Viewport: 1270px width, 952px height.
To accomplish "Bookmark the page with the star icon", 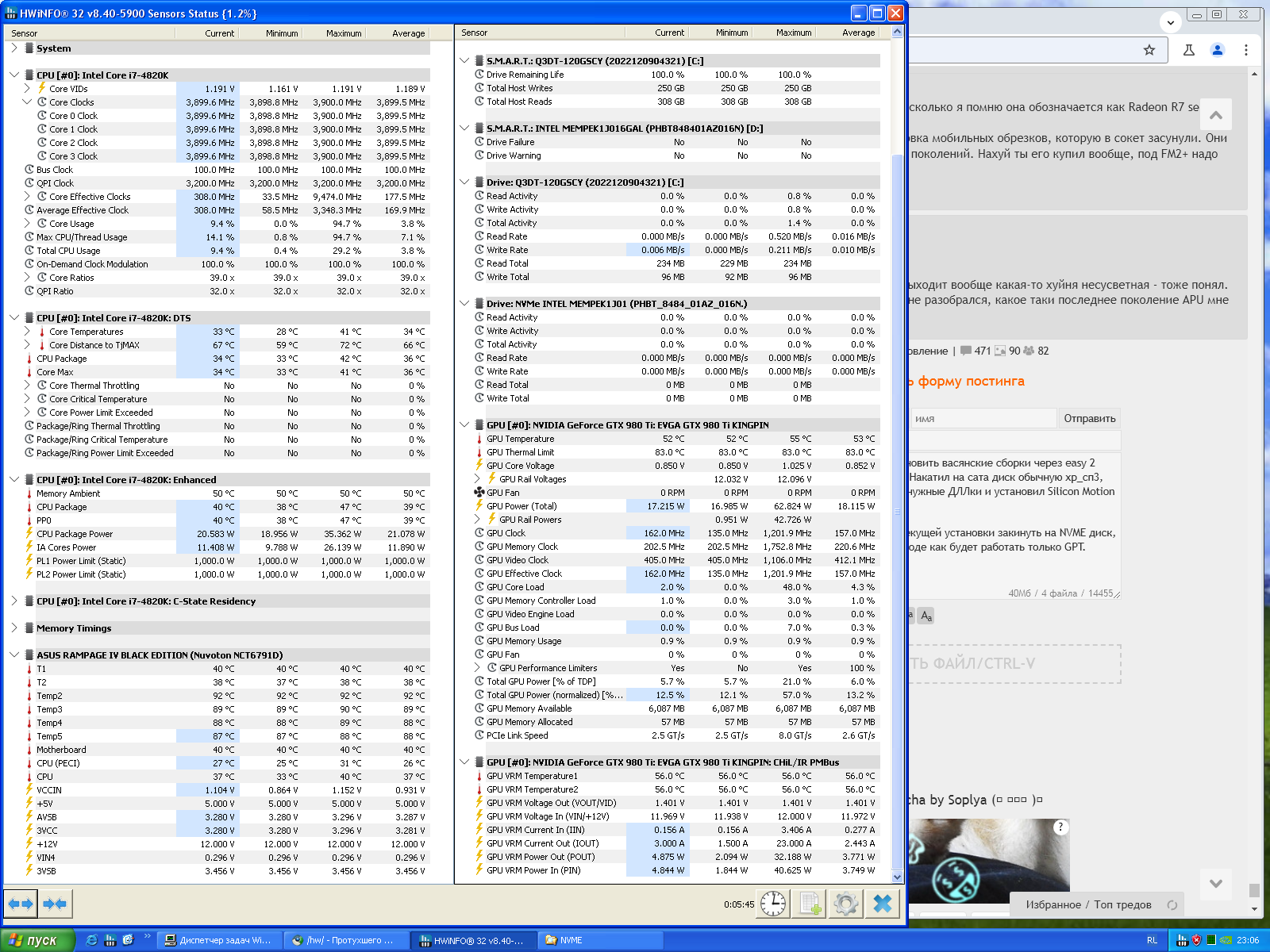I will (1149, 50).
